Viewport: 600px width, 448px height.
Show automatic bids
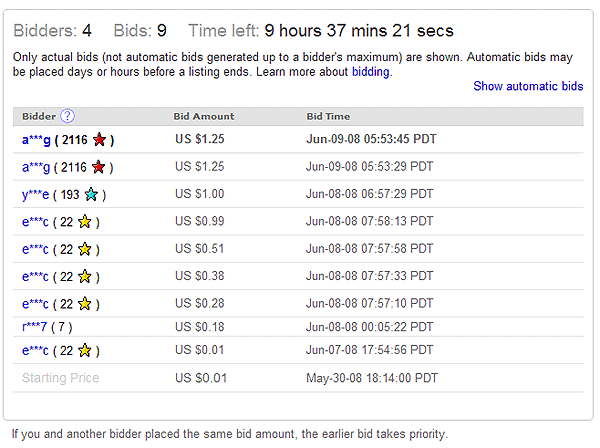[528, 86]
